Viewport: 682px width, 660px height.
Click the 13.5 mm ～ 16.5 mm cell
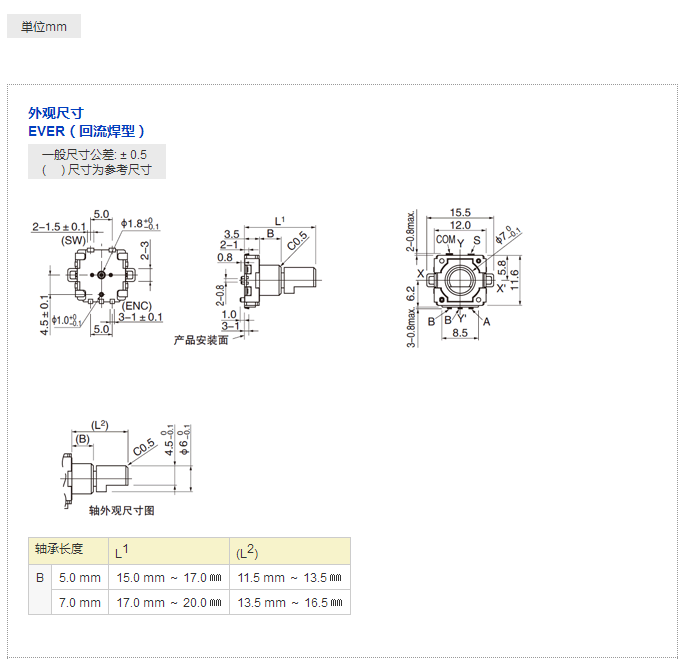(x=289, y=603)
